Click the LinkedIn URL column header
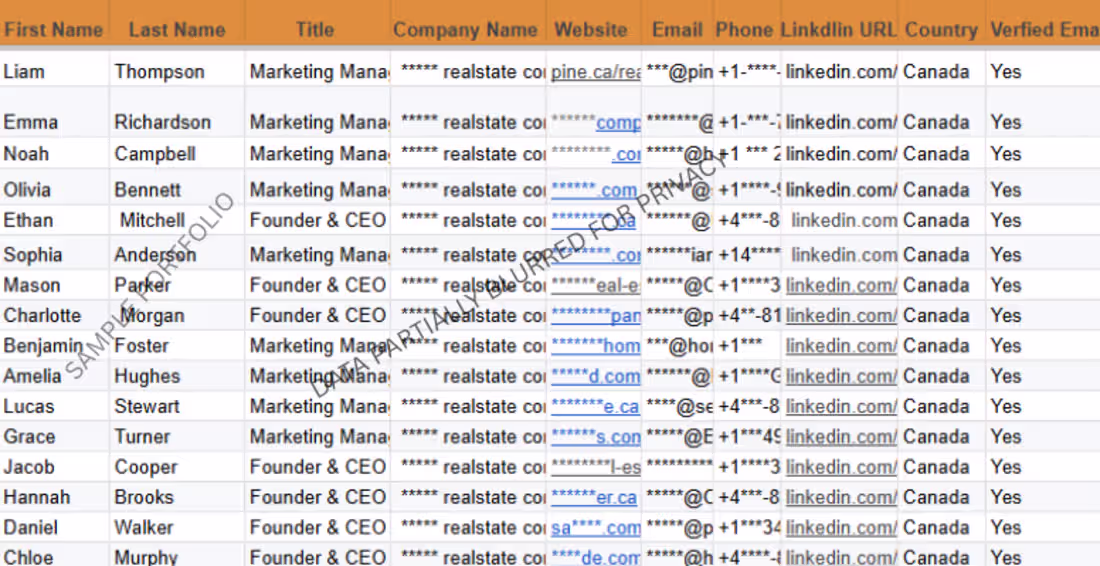 click(838, 29)
